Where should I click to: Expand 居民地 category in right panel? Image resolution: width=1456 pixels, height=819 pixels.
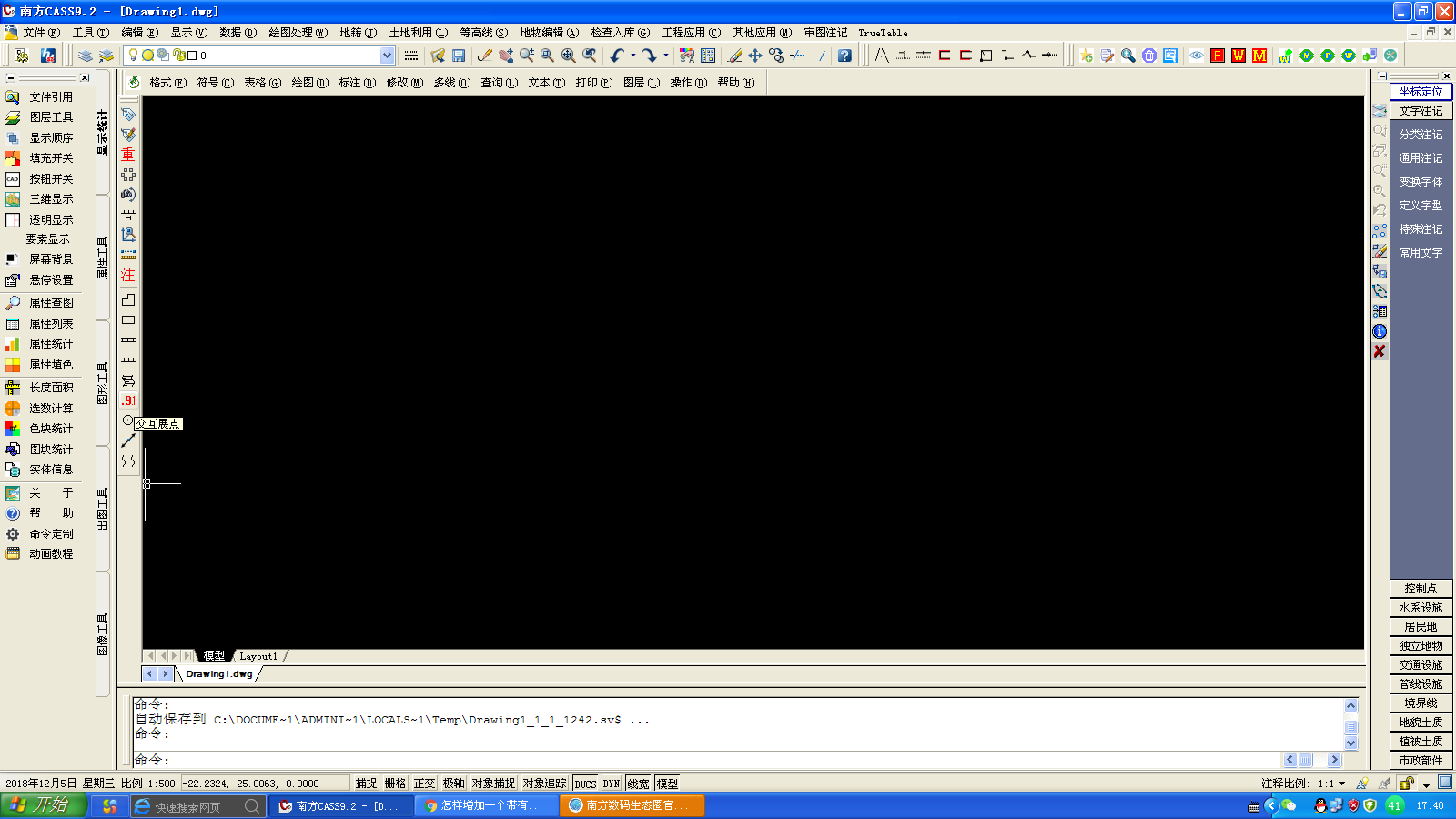click(x=1421, y=627)
